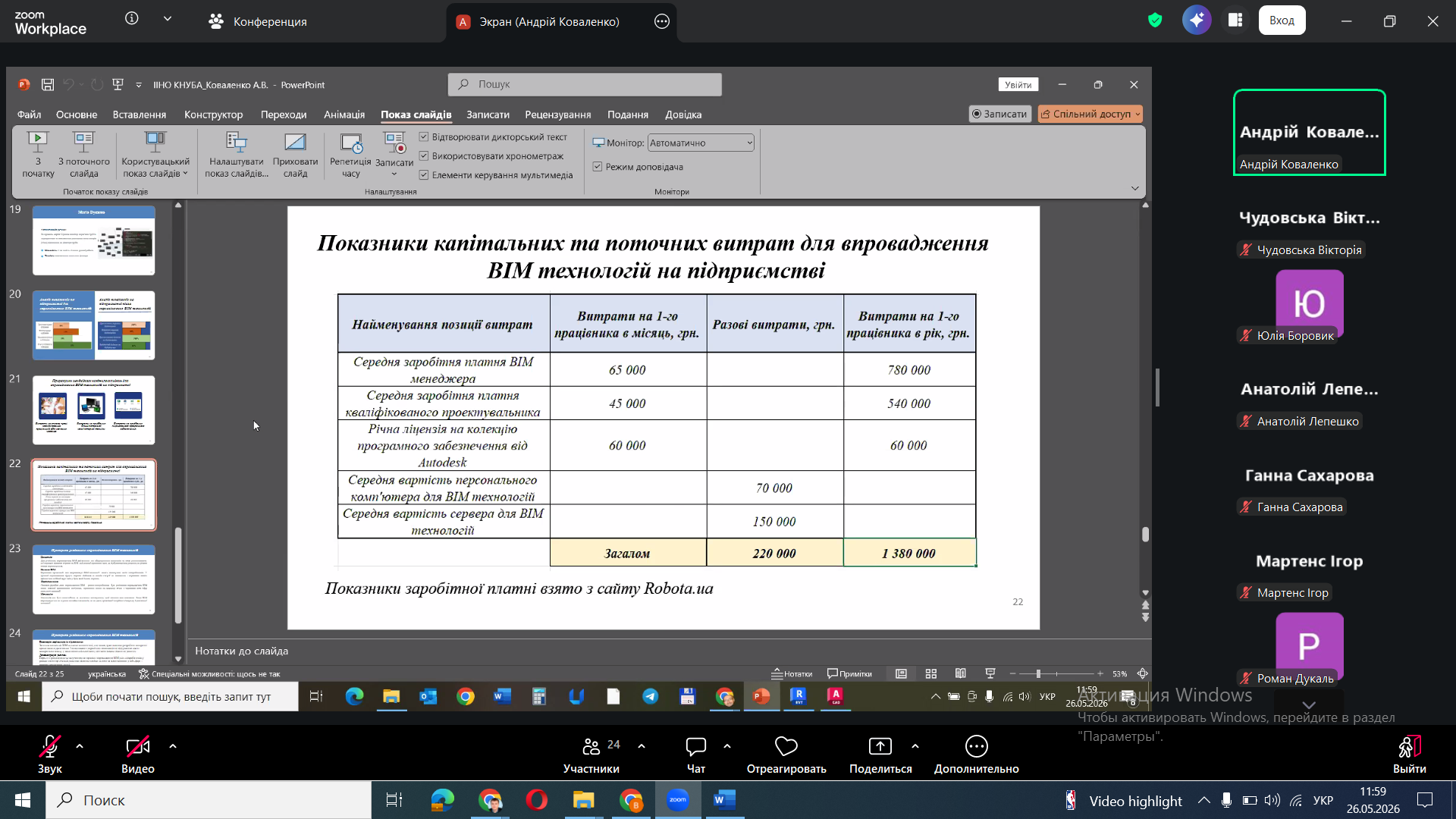Viewport: 1456px width, 819px height.
Task: Open Telegram in the shared screen taskbar
Action: pyautogui.click(x=651, y=696)
